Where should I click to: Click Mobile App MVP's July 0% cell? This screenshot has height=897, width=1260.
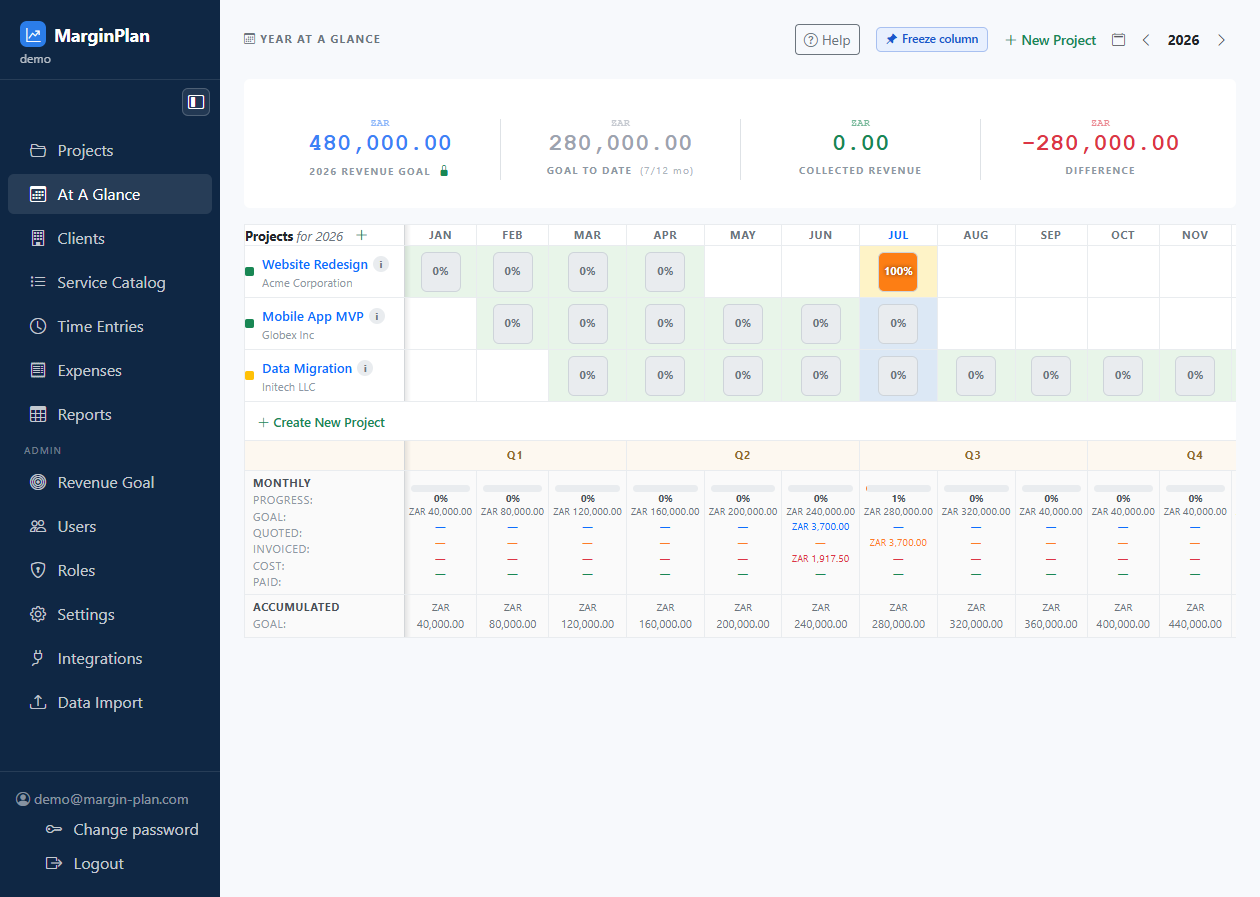898,324
